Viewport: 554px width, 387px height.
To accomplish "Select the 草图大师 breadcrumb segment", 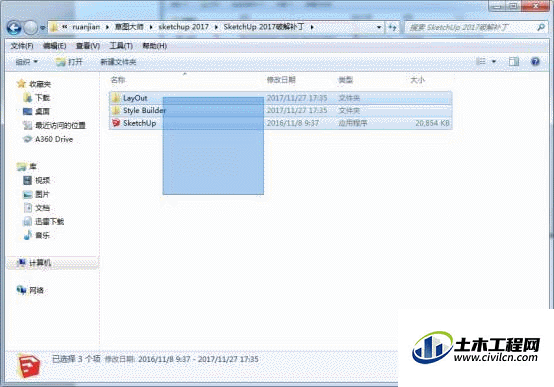I will 129,27.
